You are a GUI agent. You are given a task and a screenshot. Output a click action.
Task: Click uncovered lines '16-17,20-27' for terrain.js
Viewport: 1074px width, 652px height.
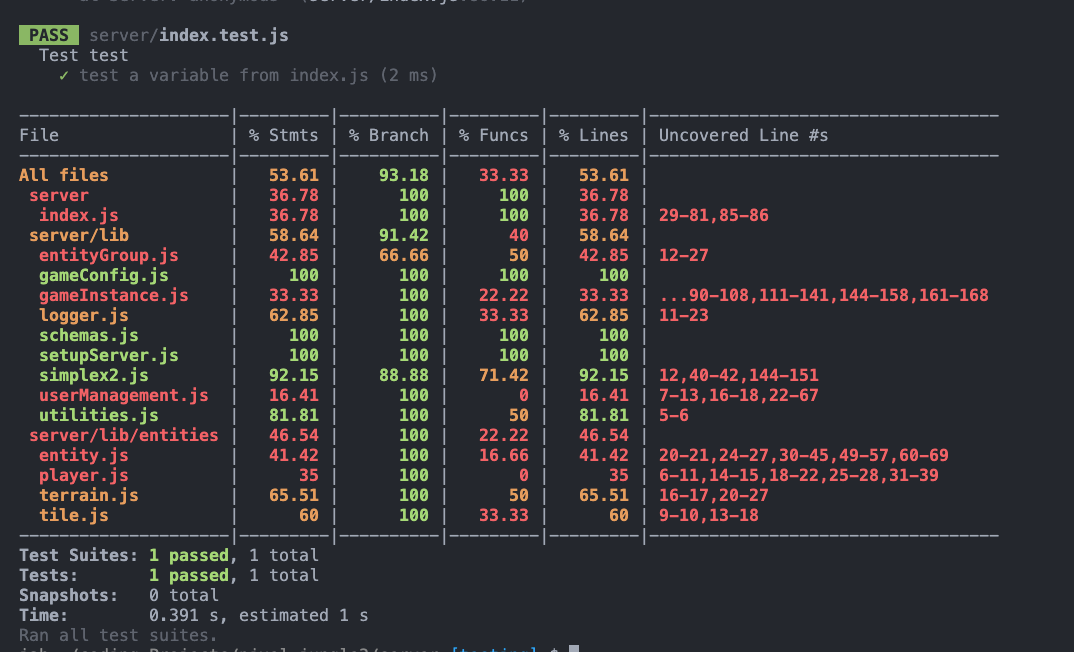coord(713,495)
